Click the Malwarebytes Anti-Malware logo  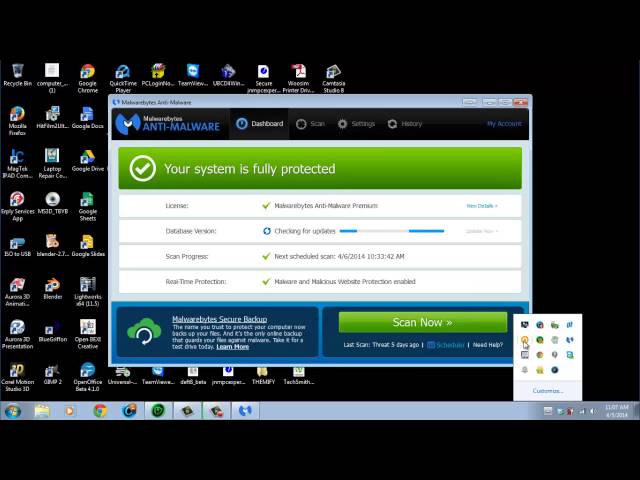pyautogui.click(x=168, y=124)
